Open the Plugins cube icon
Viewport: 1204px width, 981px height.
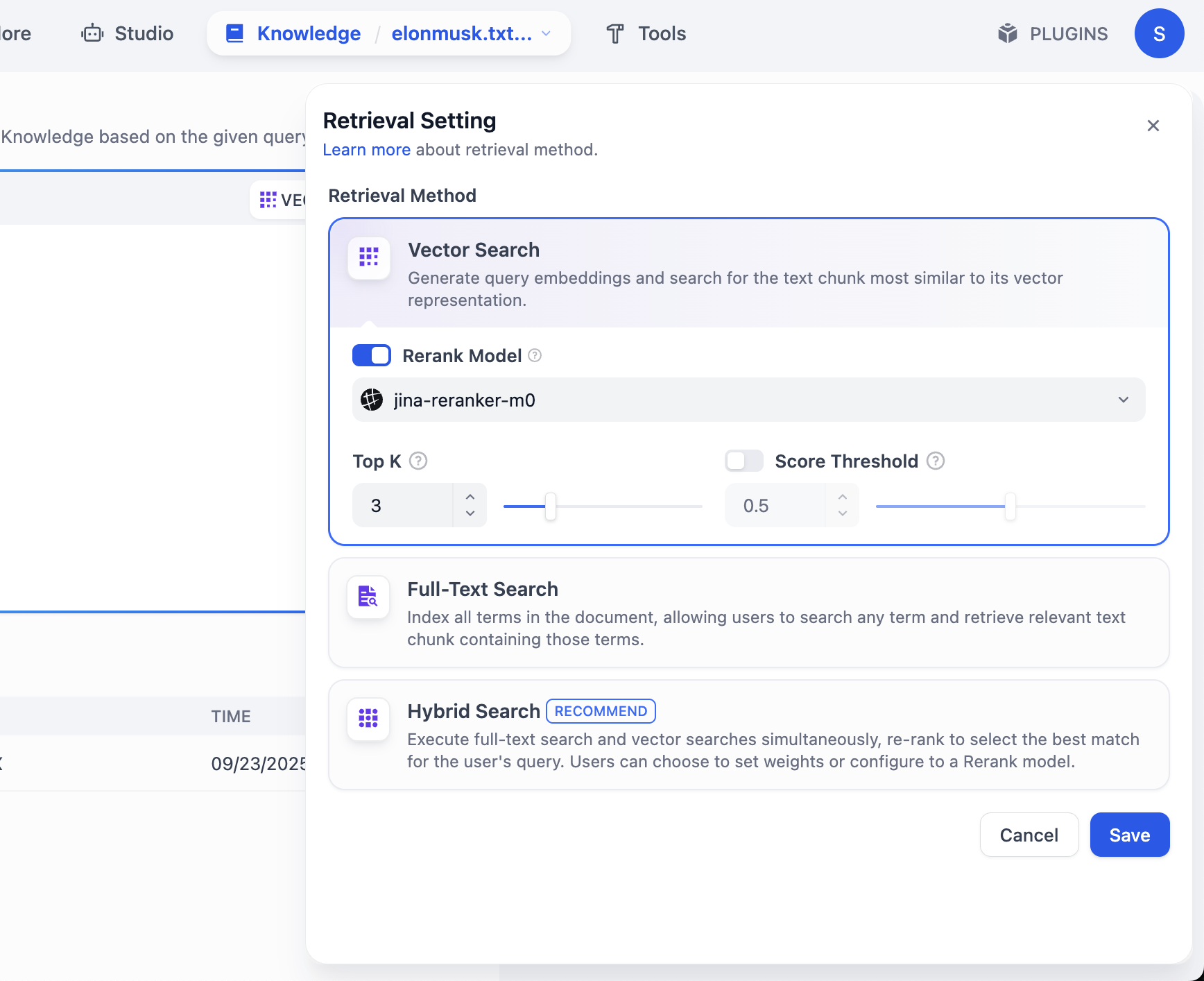click(1007, 33)
